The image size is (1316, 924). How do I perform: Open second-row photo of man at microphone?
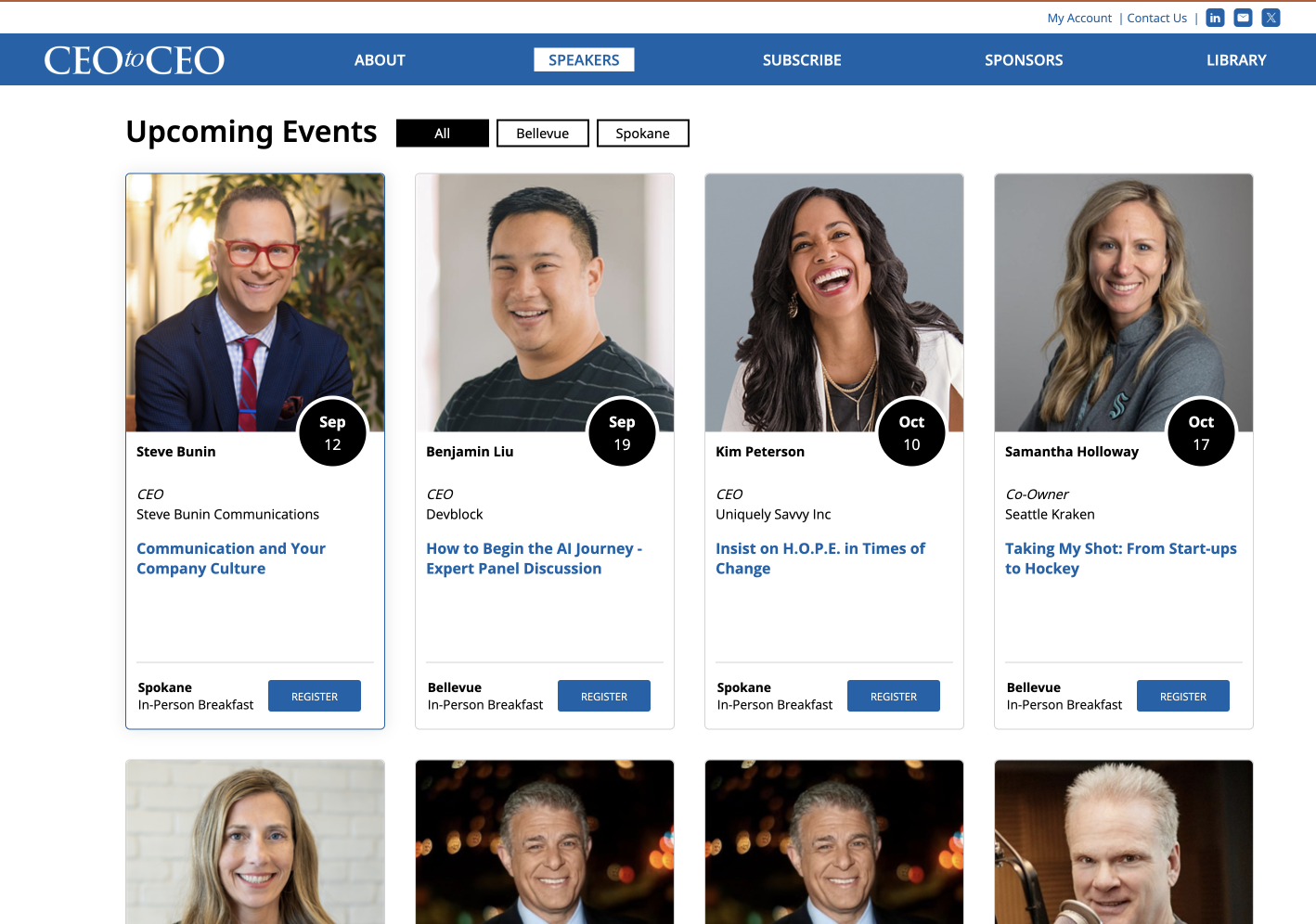pos(1124,842)
